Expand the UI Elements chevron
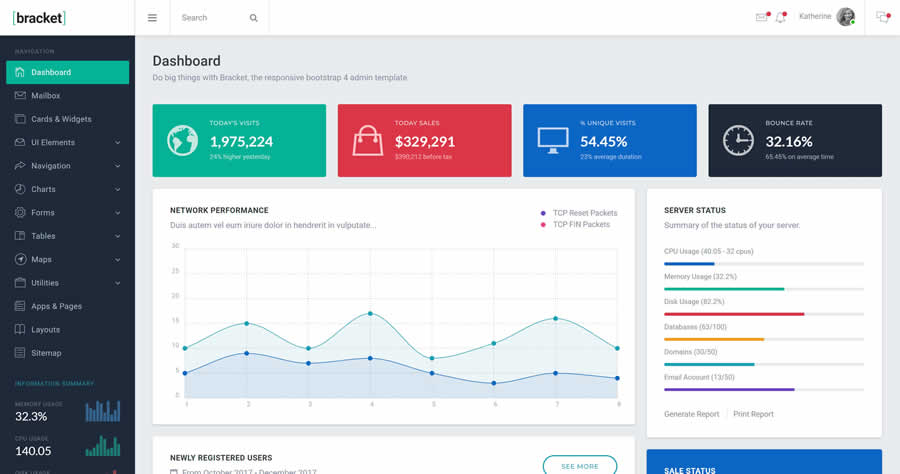900x474 pixels. pyautogui.click(x=118, y=142)
